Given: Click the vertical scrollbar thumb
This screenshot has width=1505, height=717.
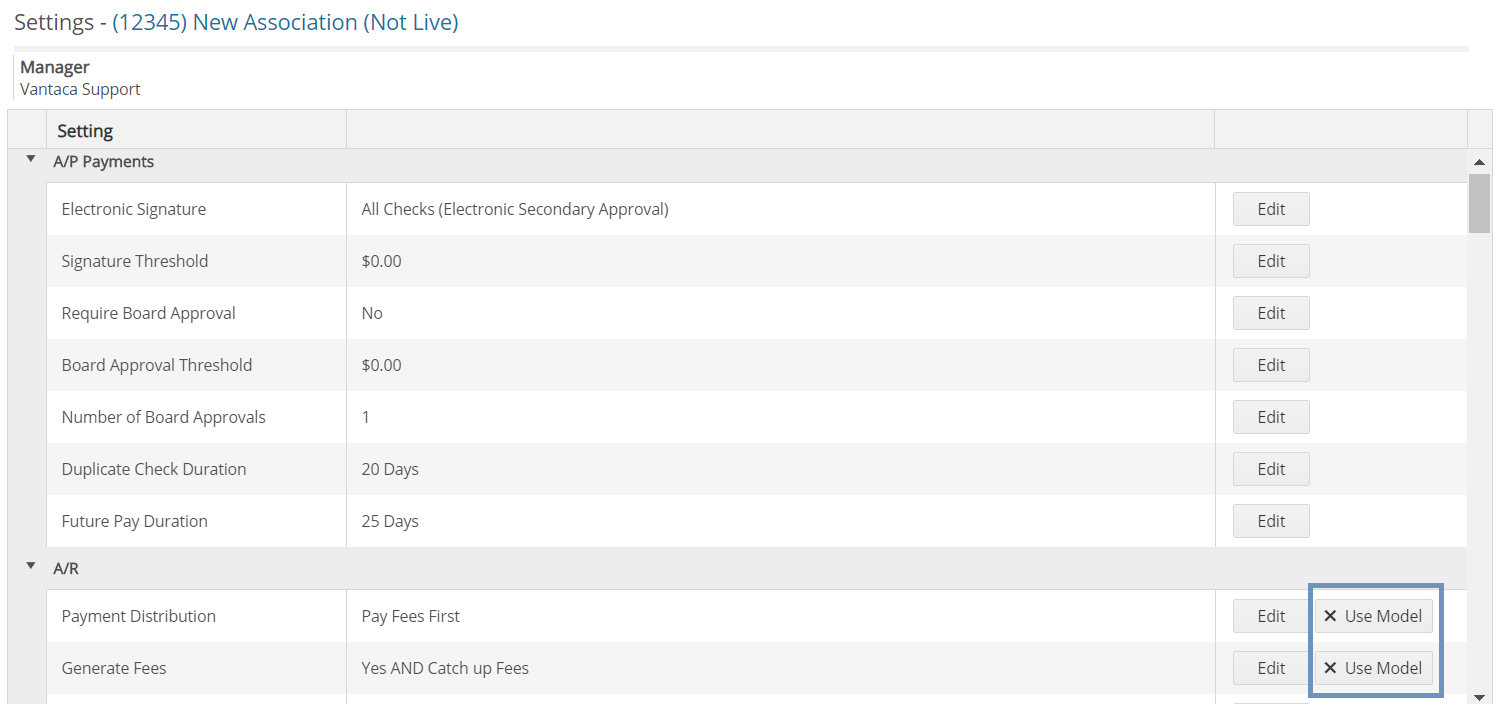Looking at the screenshot, I should point(1479,203).
